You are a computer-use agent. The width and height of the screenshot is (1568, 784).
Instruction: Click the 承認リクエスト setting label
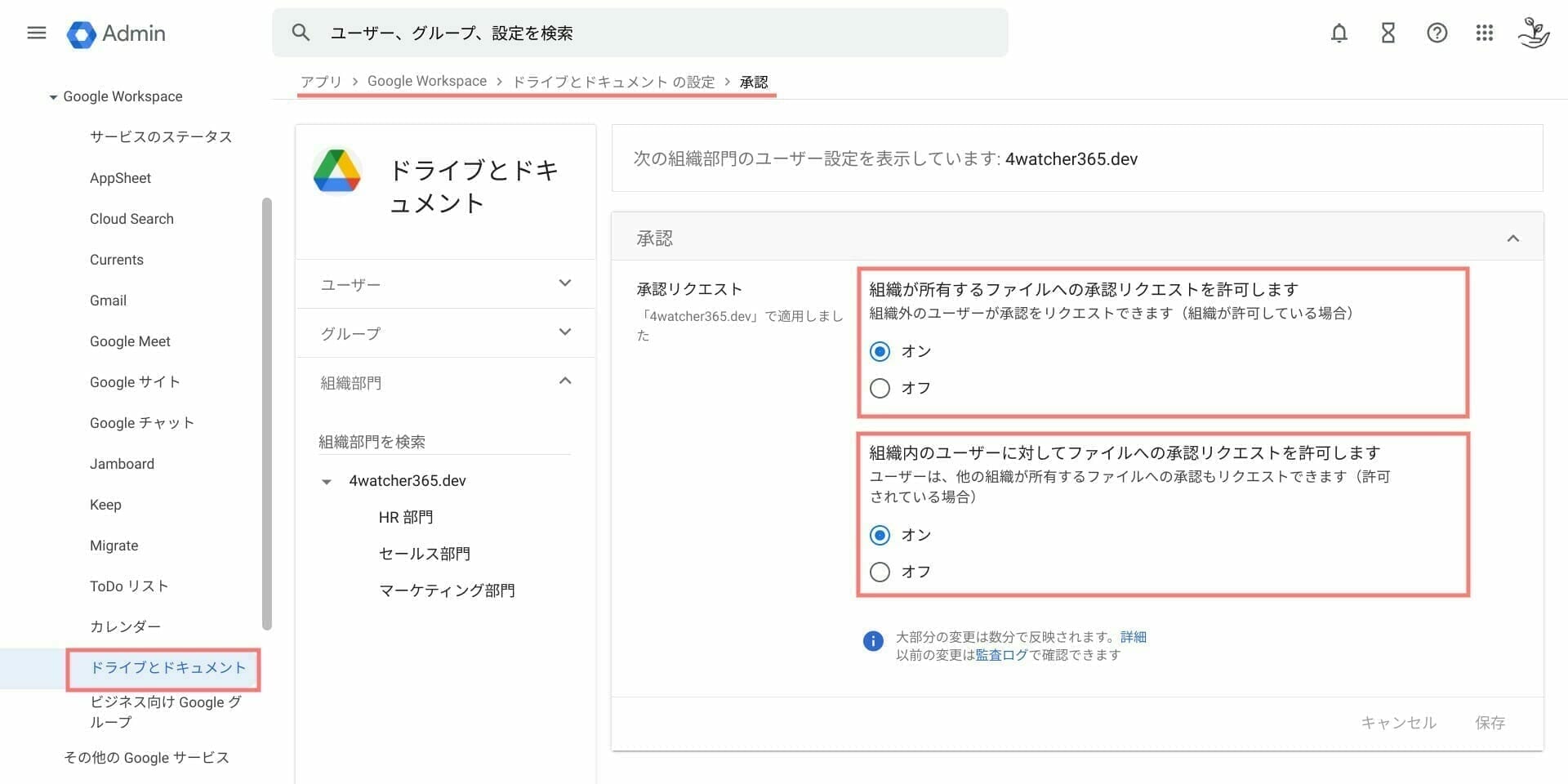click(689, 289)
